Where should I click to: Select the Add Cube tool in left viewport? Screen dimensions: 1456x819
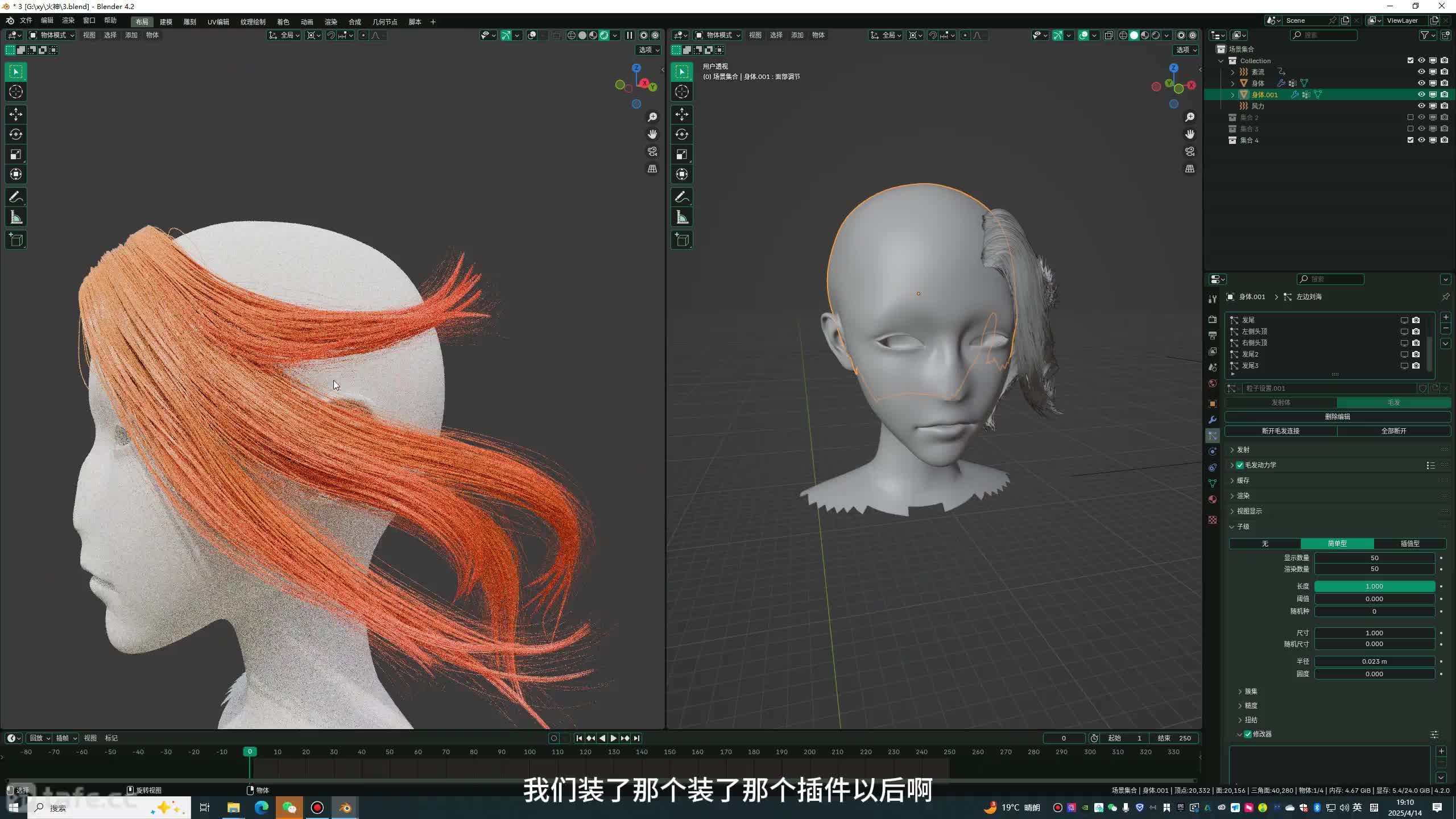click(x=16, y=240)
